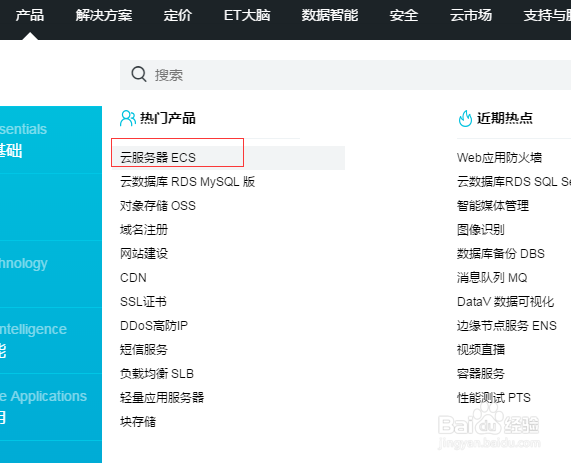
Task: Open the 产品 menu
Action: (x=29, y=15)
